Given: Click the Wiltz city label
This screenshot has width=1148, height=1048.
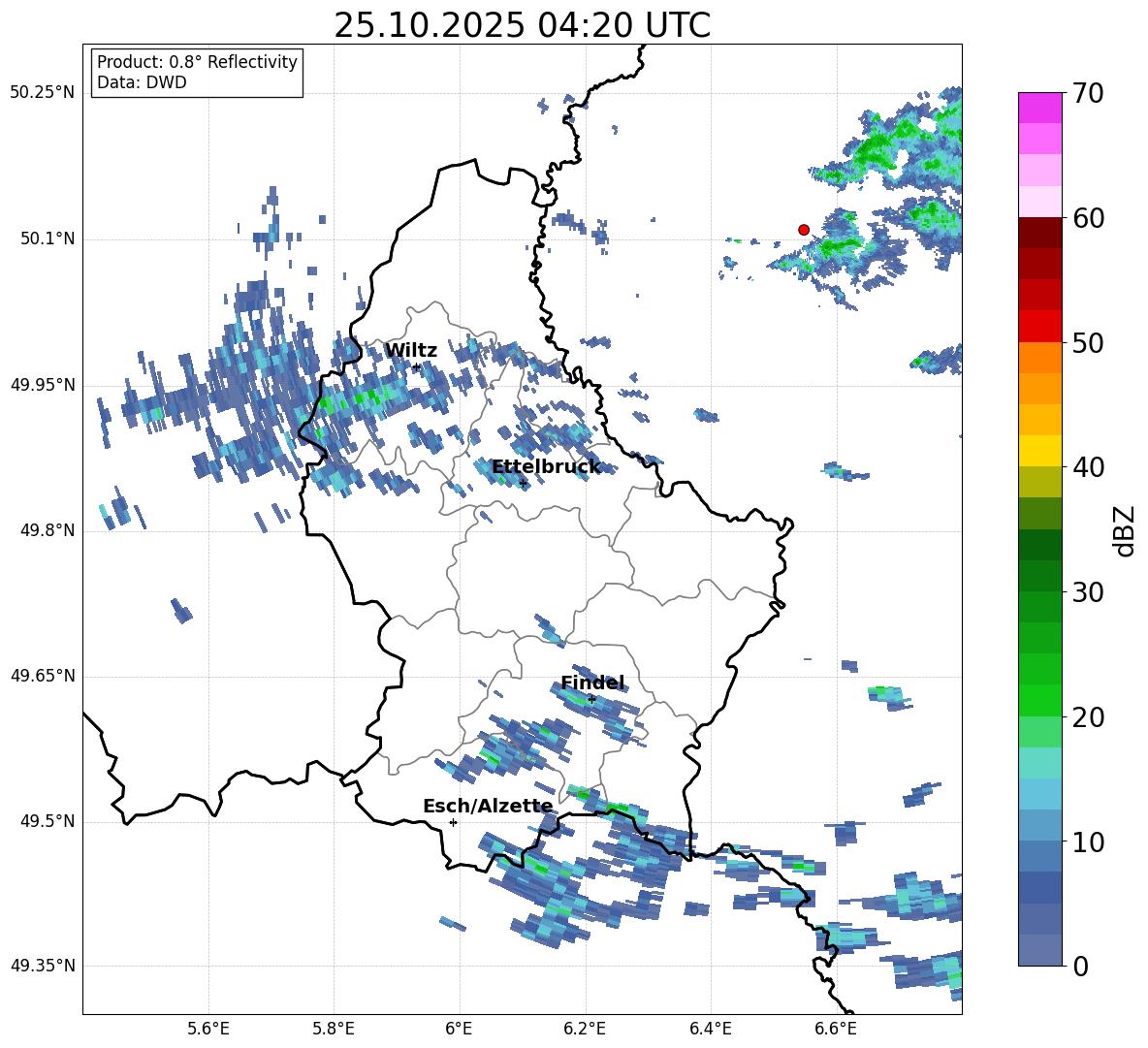Looking at the screenshot, I should click(x=411, y=351).
